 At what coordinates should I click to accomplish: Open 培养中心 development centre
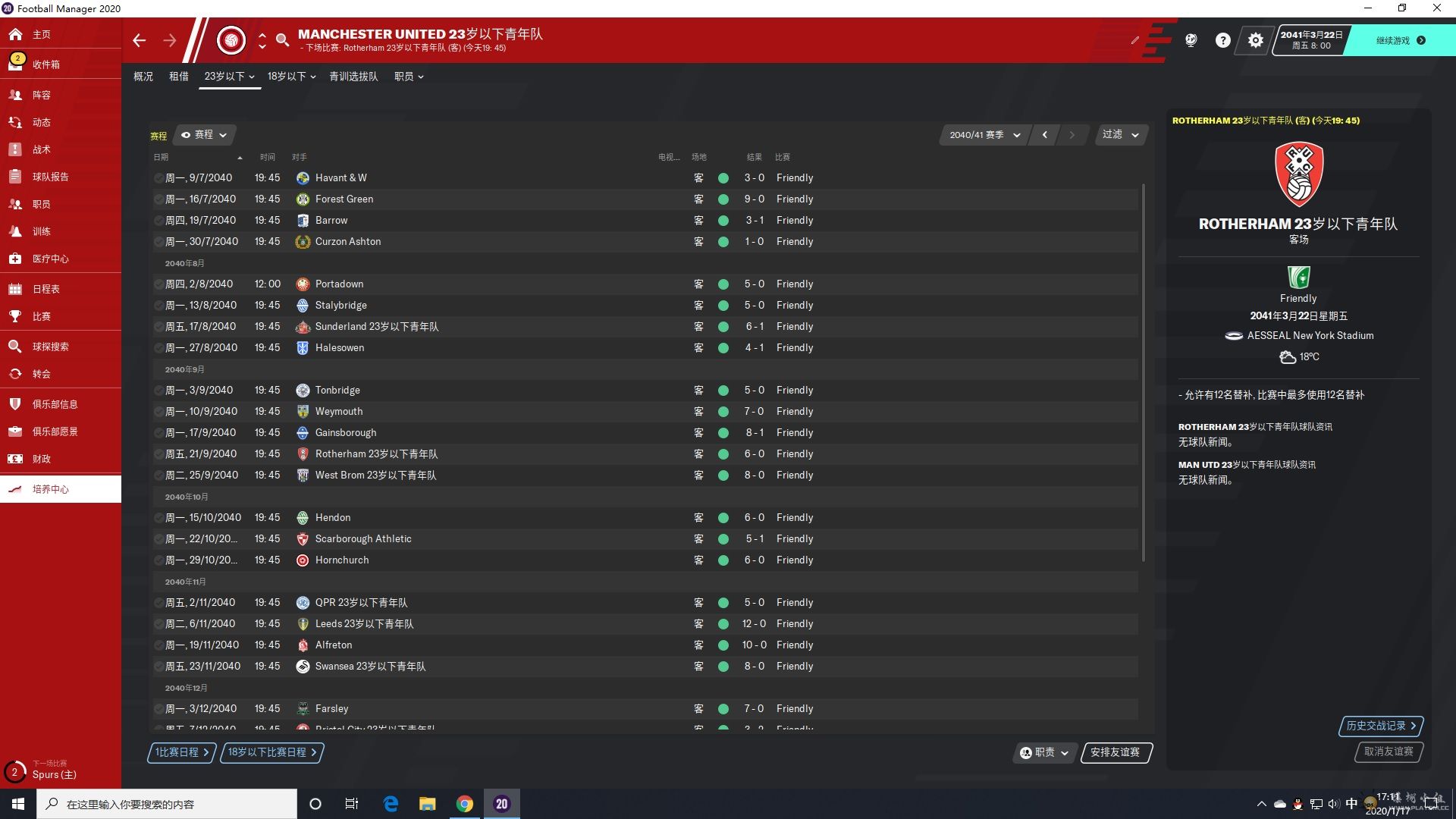click(61, 489)
